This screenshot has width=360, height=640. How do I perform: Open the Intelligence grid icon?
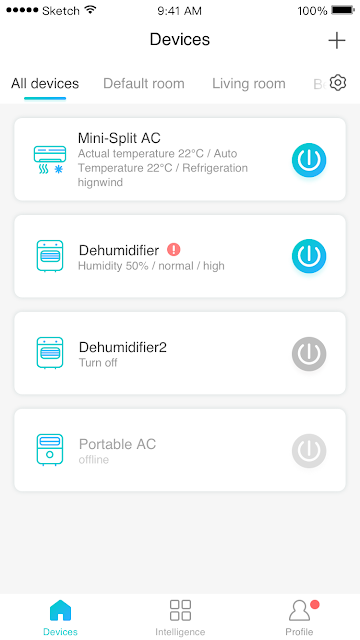[x=180, y=610]
